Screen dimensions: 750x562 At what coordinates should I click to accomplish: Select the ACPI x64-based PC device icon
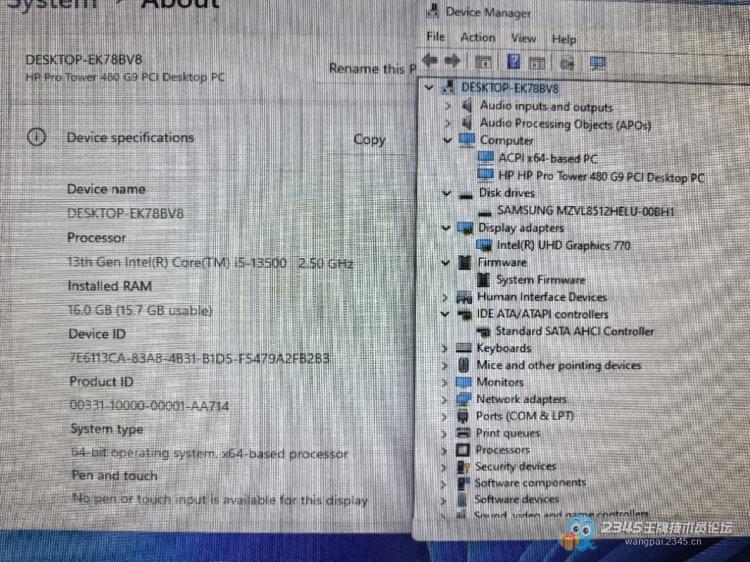[x=485, y=157]
